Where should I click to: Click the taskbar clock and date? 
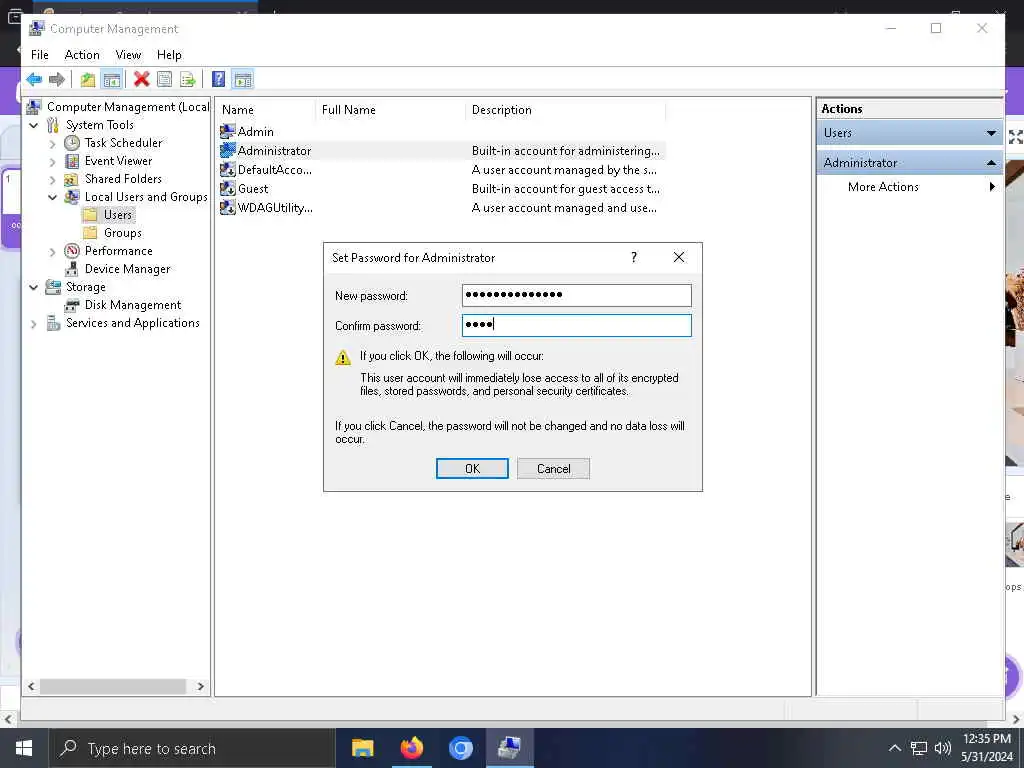(987, 748)
